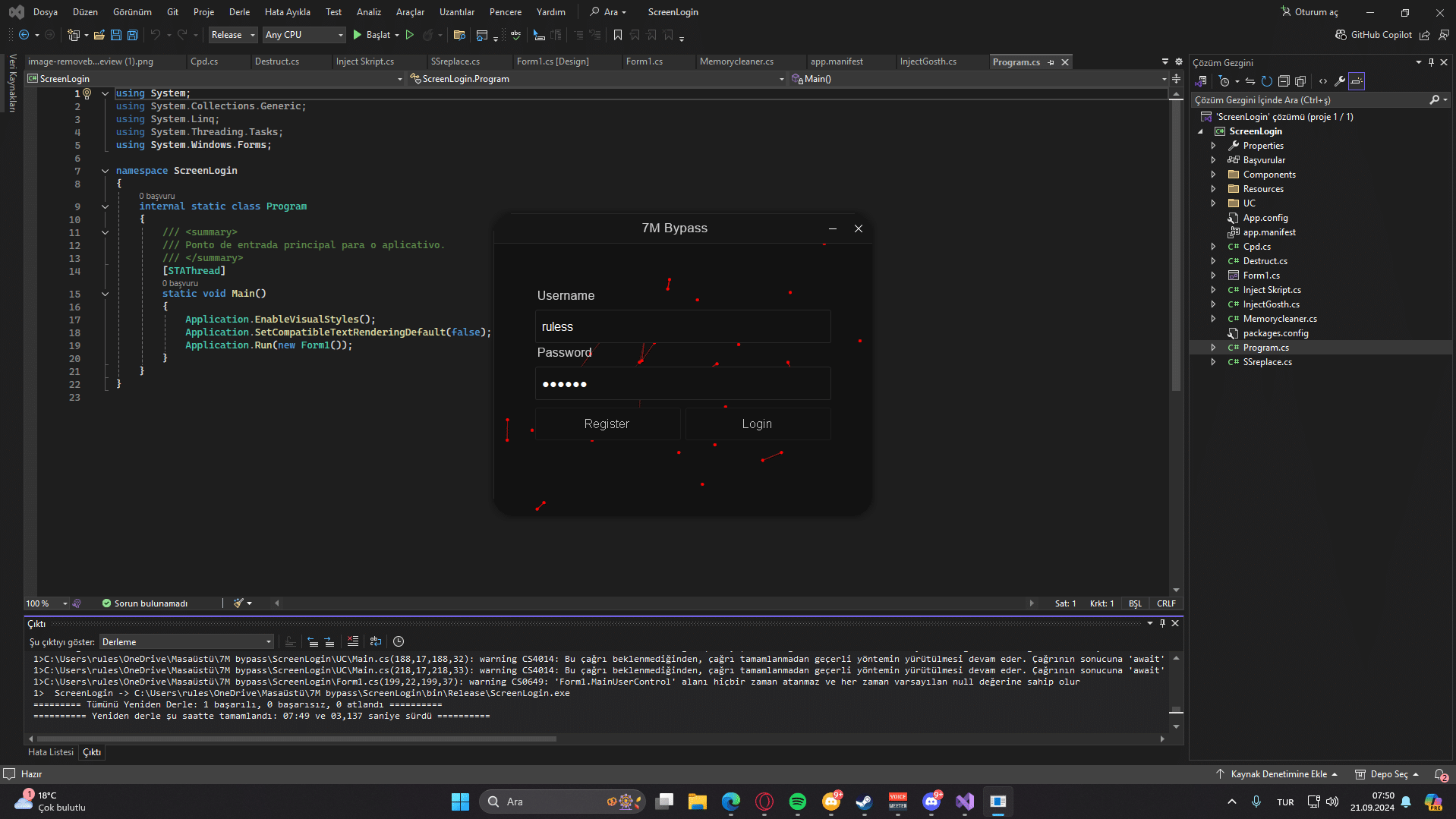Image resolution: width=1456 pixels, height=819 pixels.
Task: Click the Undo arrow icon
Action: click(x=156, y=35)
